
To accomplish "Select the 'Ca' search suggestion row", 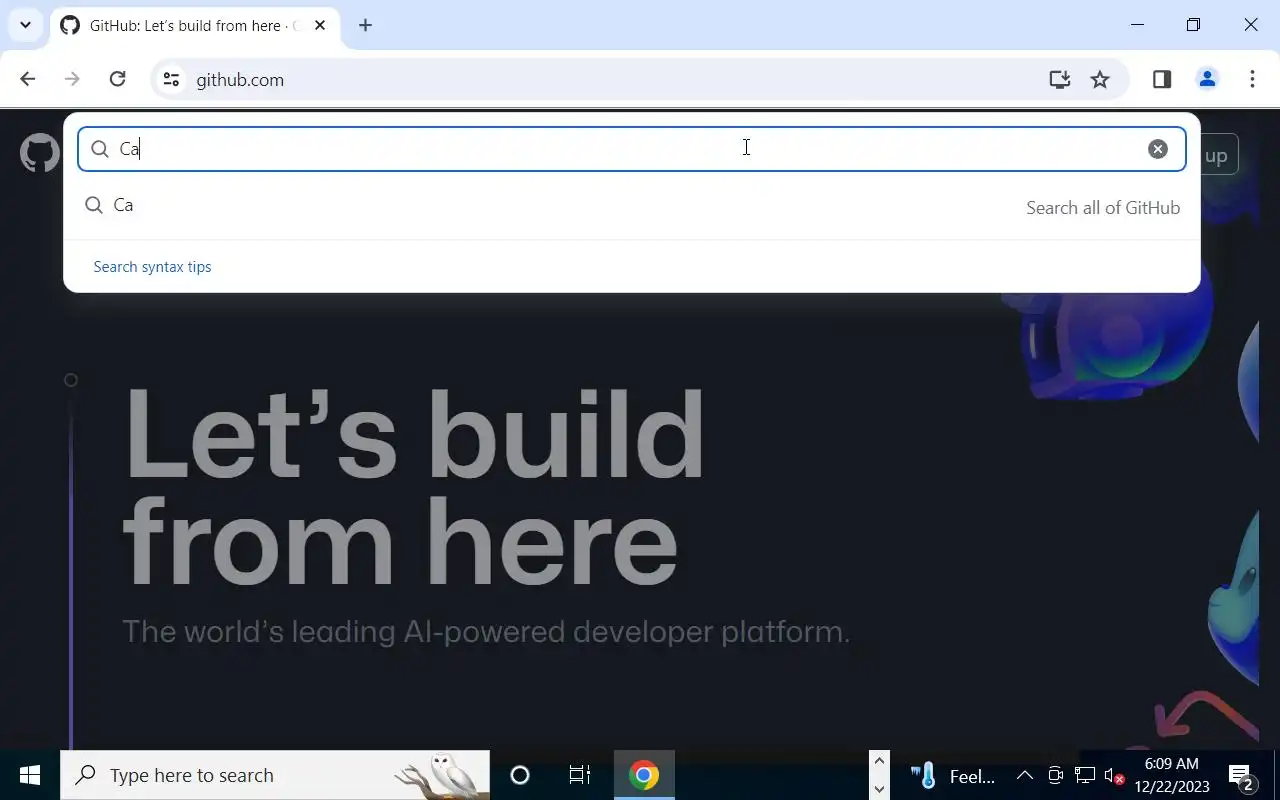I will click(632, 206).
